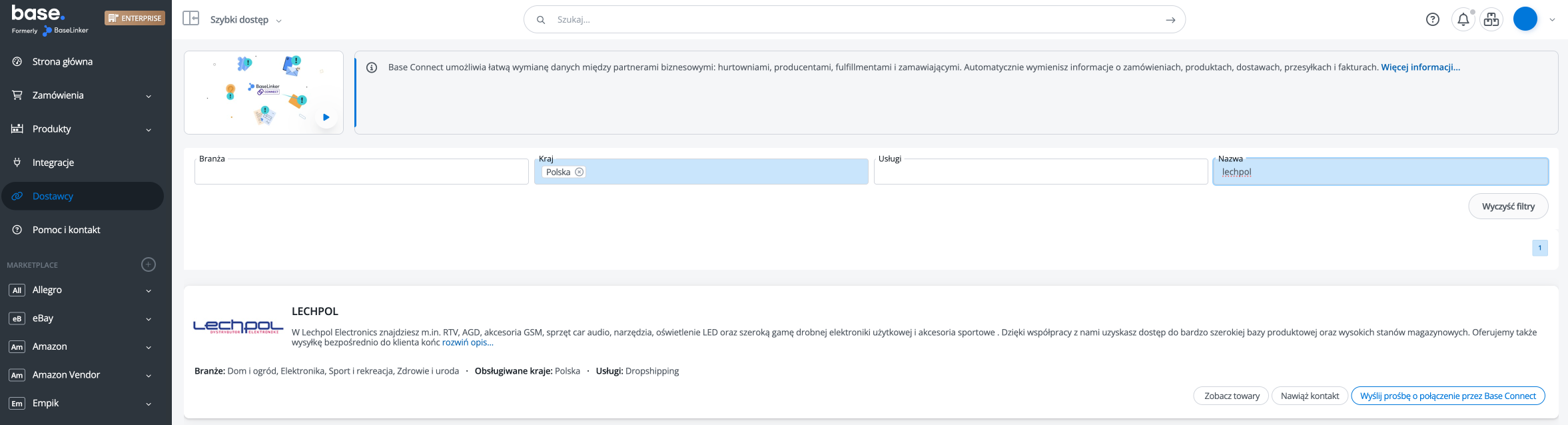Open help question mark icon
This screenshot has width=1568, height=425.
coord(1433,19)
